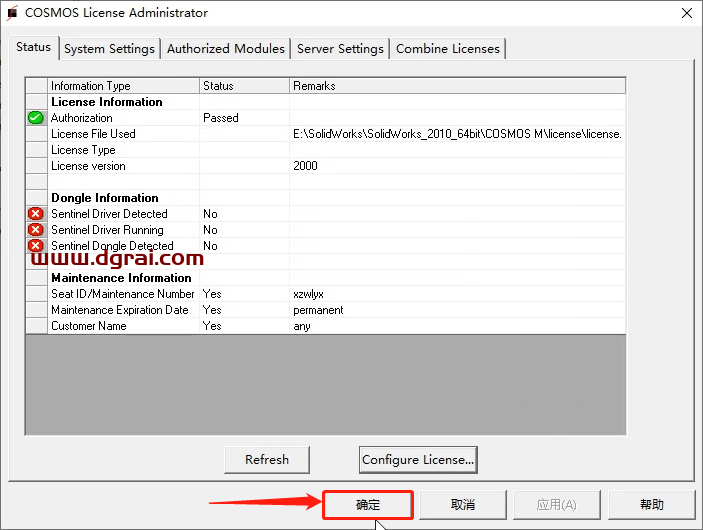The image size is (703, 530).
Task: Click the Remarks column header
Action: (456, 86)
